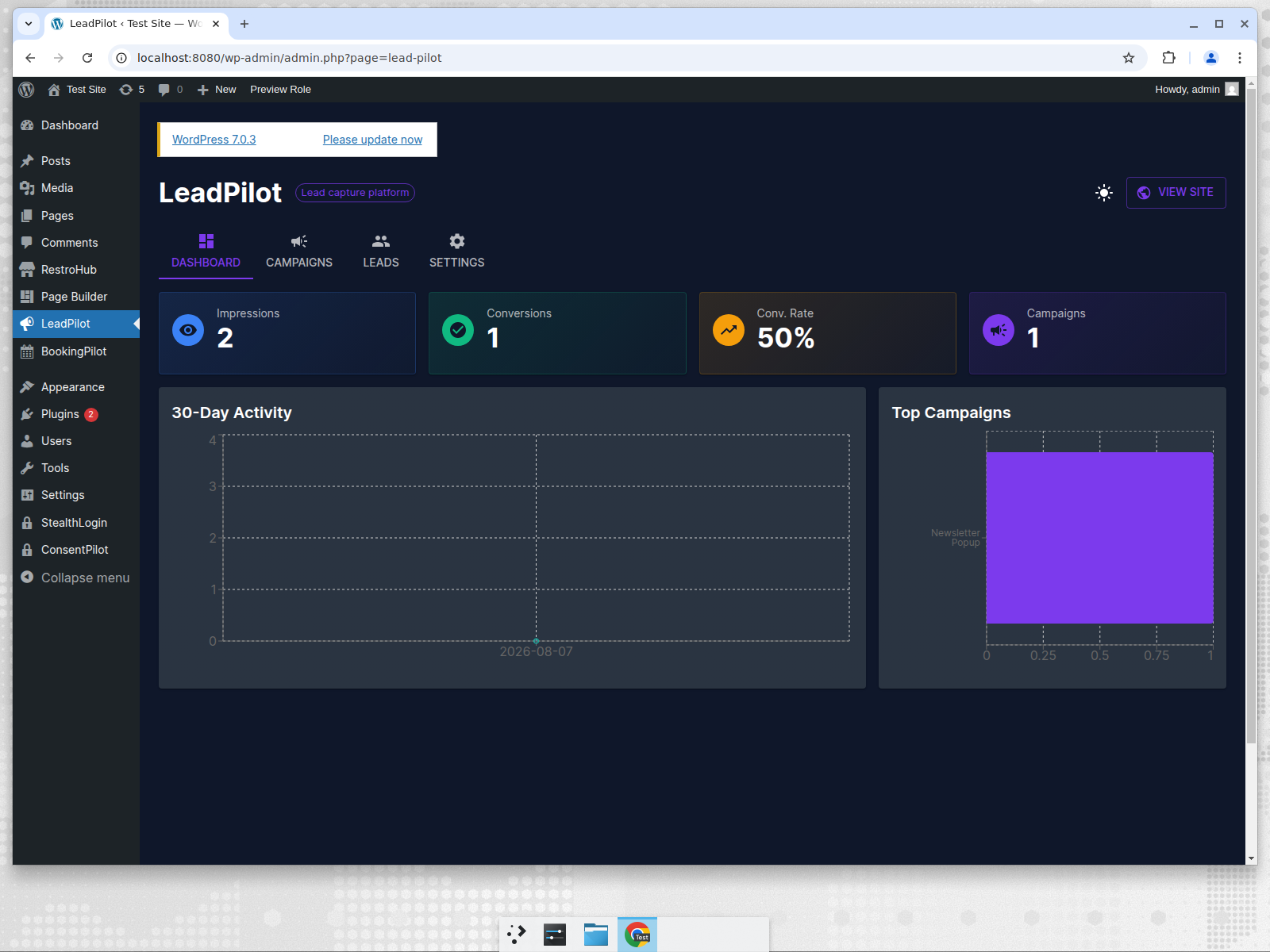
Task: Click the Media sidebar icon
Action: [27, 188]
